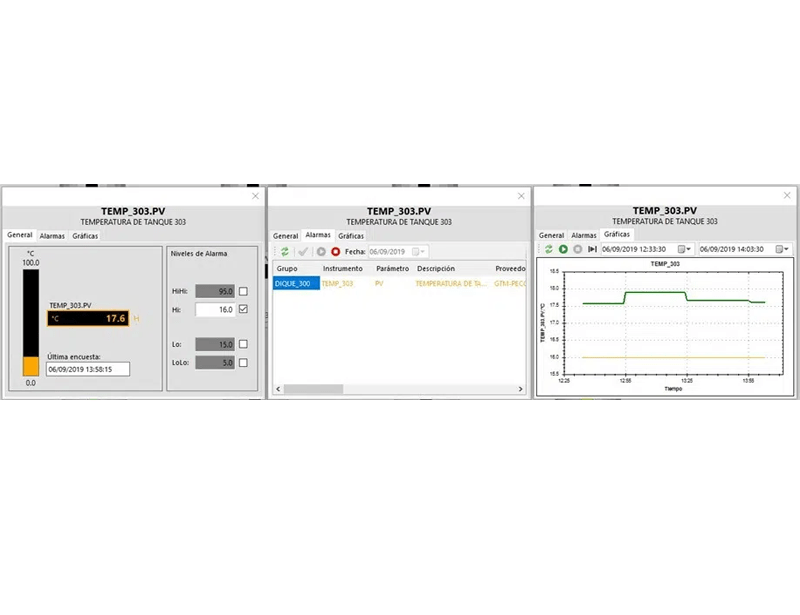The image size is (800, 615).
Task: Enable the HiHi alarm level checkbox
Action: pyautogui.click(x=243, y=291)
